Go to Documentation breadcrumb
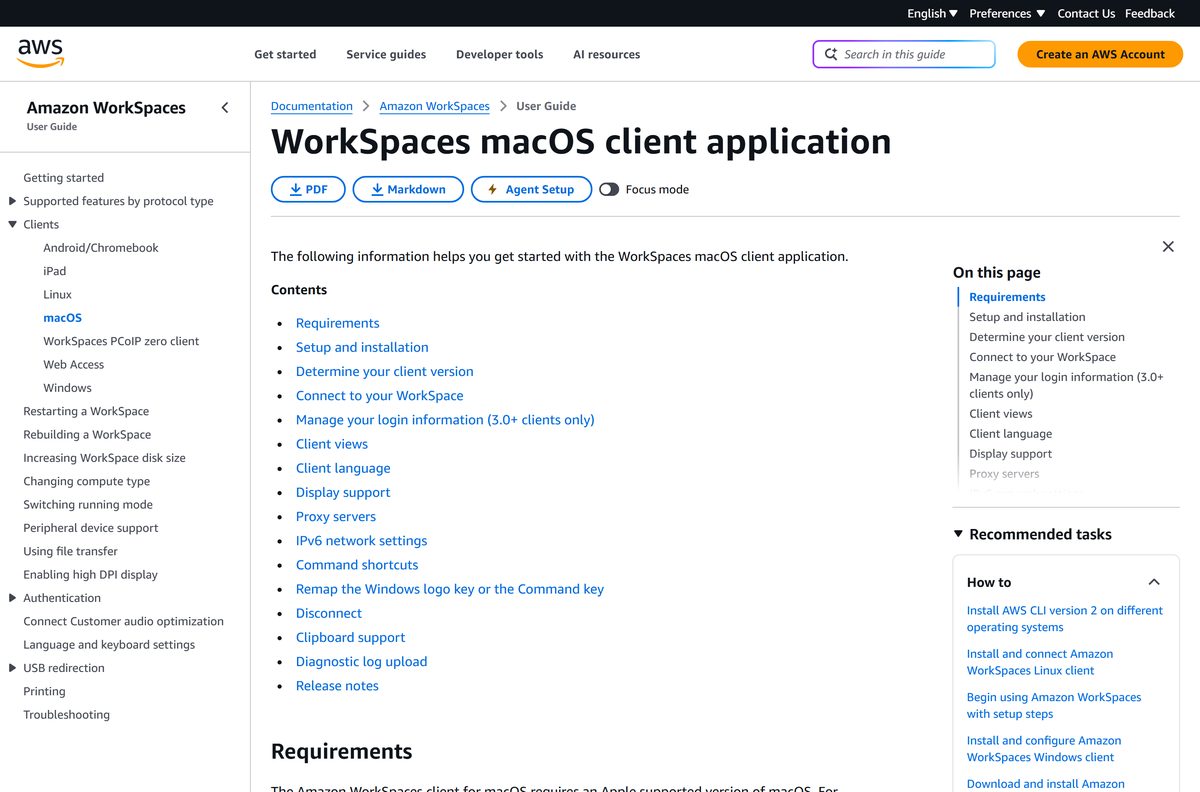 click(312, 106)
